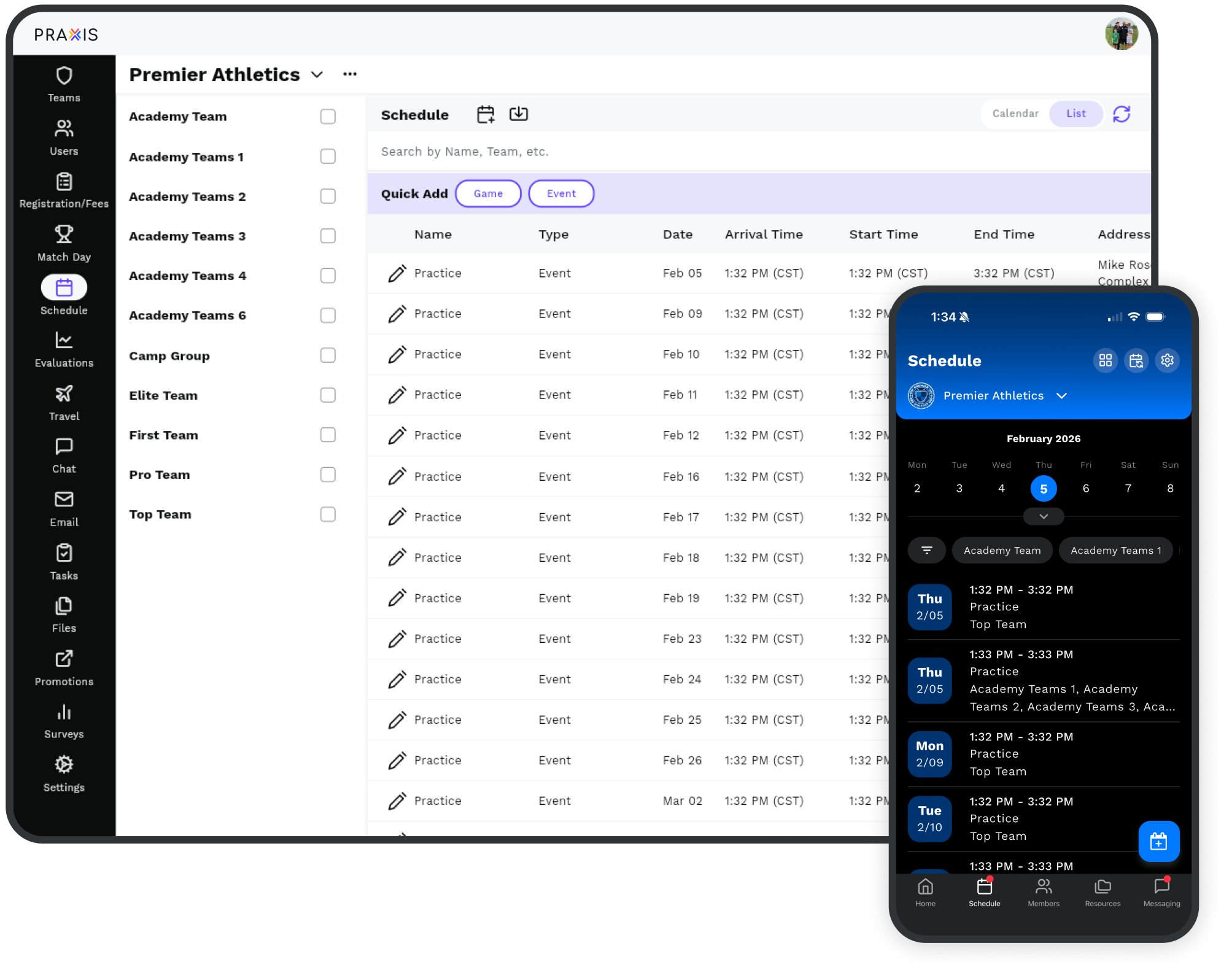Select the Top Team checkbox
The width and height of the screenshot is (1232, 978).
(x=328, y=514)
